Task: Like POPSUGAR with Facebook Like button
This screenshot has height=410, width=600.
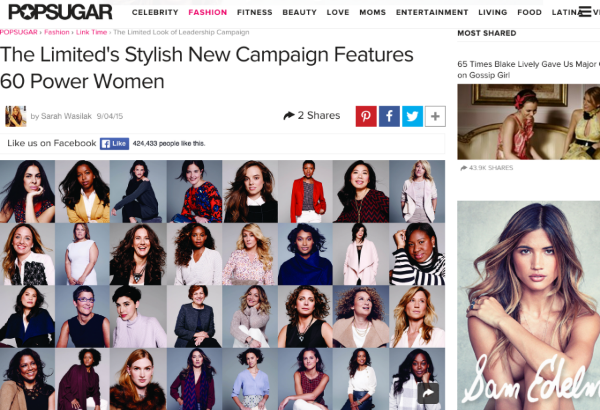Action: point(114,144)
